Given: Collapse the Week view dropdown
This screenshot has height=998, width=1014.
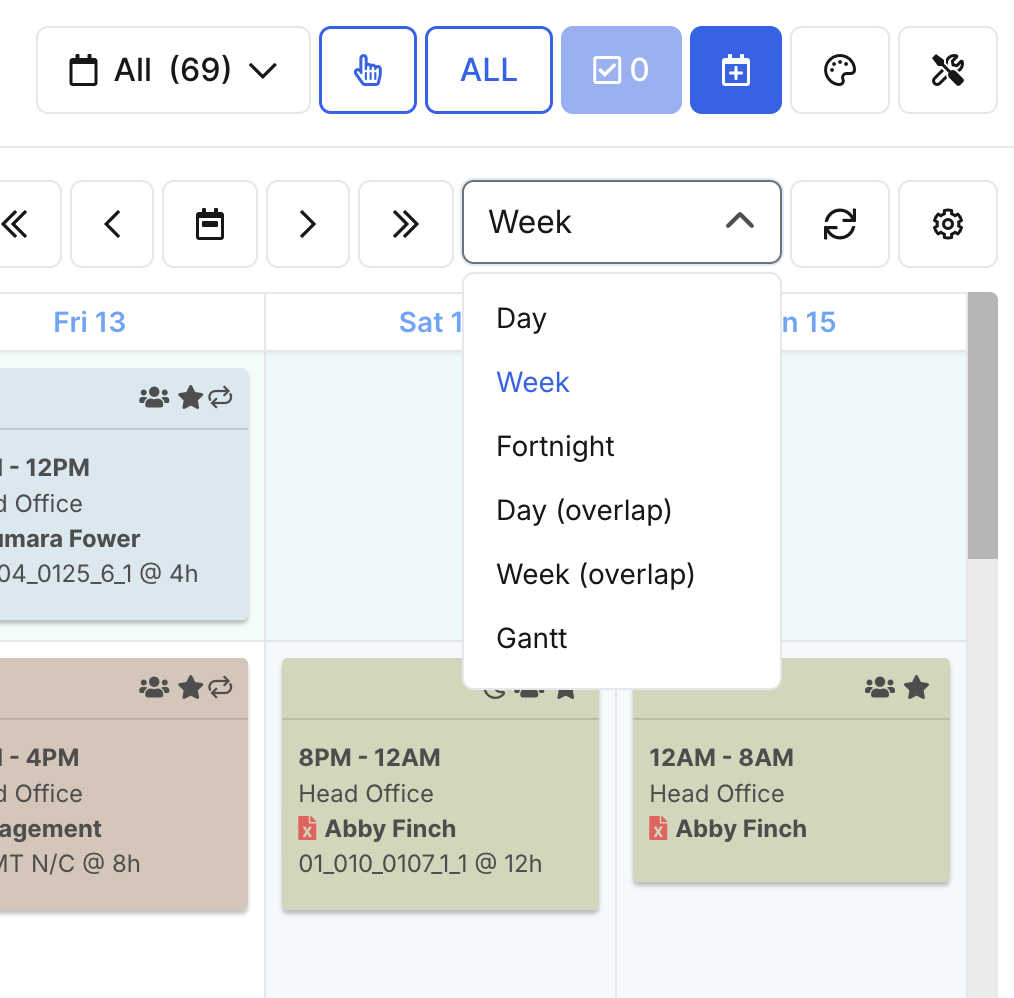Looking at the screenshot, I should coord(621,222).
